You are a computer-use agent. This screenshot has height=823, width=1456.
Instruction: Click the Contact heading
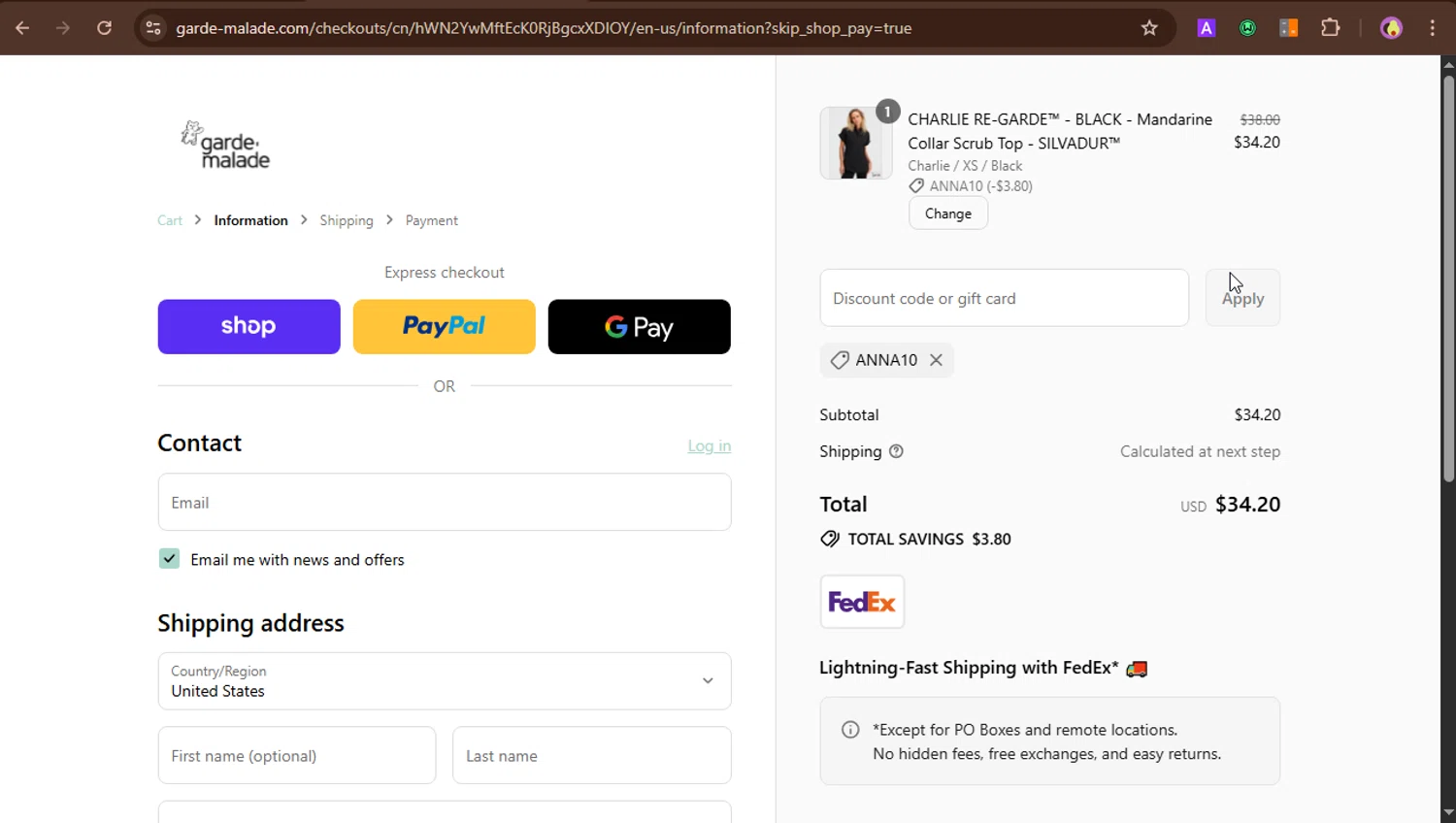tap(199, 443)
